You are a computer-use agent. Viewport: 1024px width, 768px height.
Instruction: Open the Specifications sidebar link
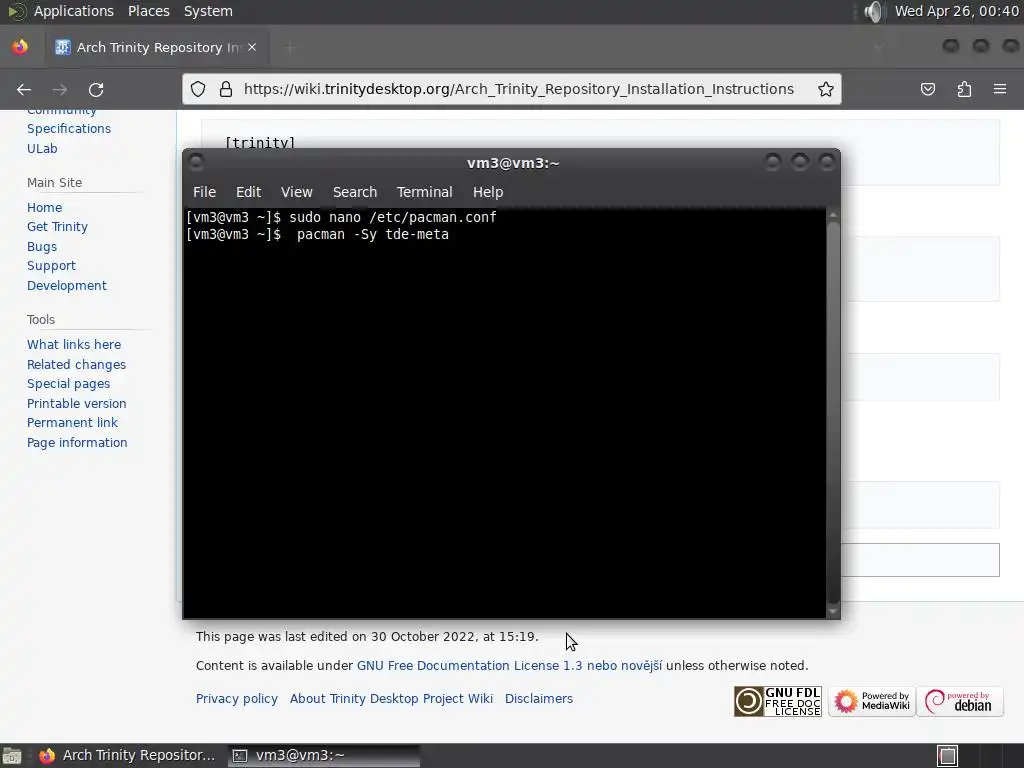pos(69,129)
